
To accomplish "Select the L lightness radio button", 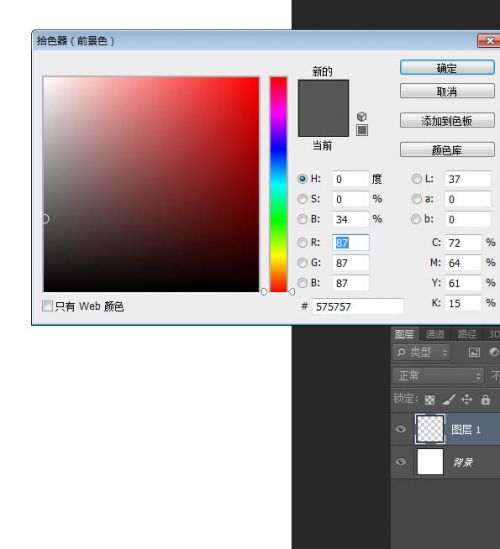I will [416, 179].
